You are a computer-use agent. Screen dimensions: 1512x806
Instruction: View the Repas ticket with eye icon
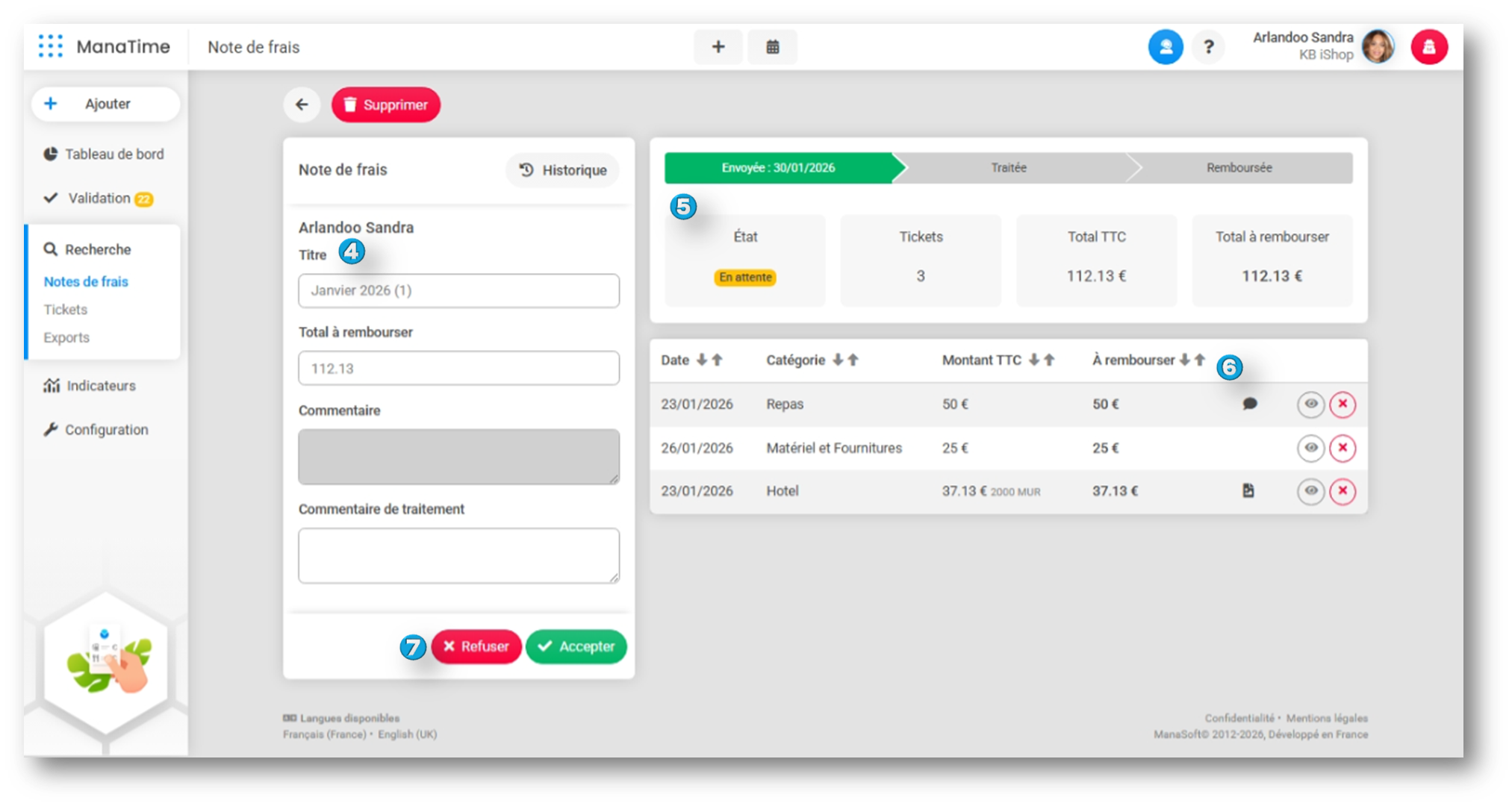point(1310,404)
